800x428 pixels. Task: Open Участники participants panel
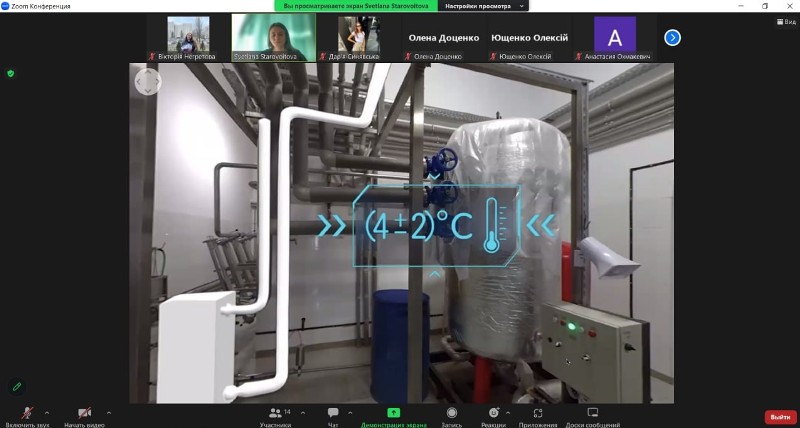[276, 416]
